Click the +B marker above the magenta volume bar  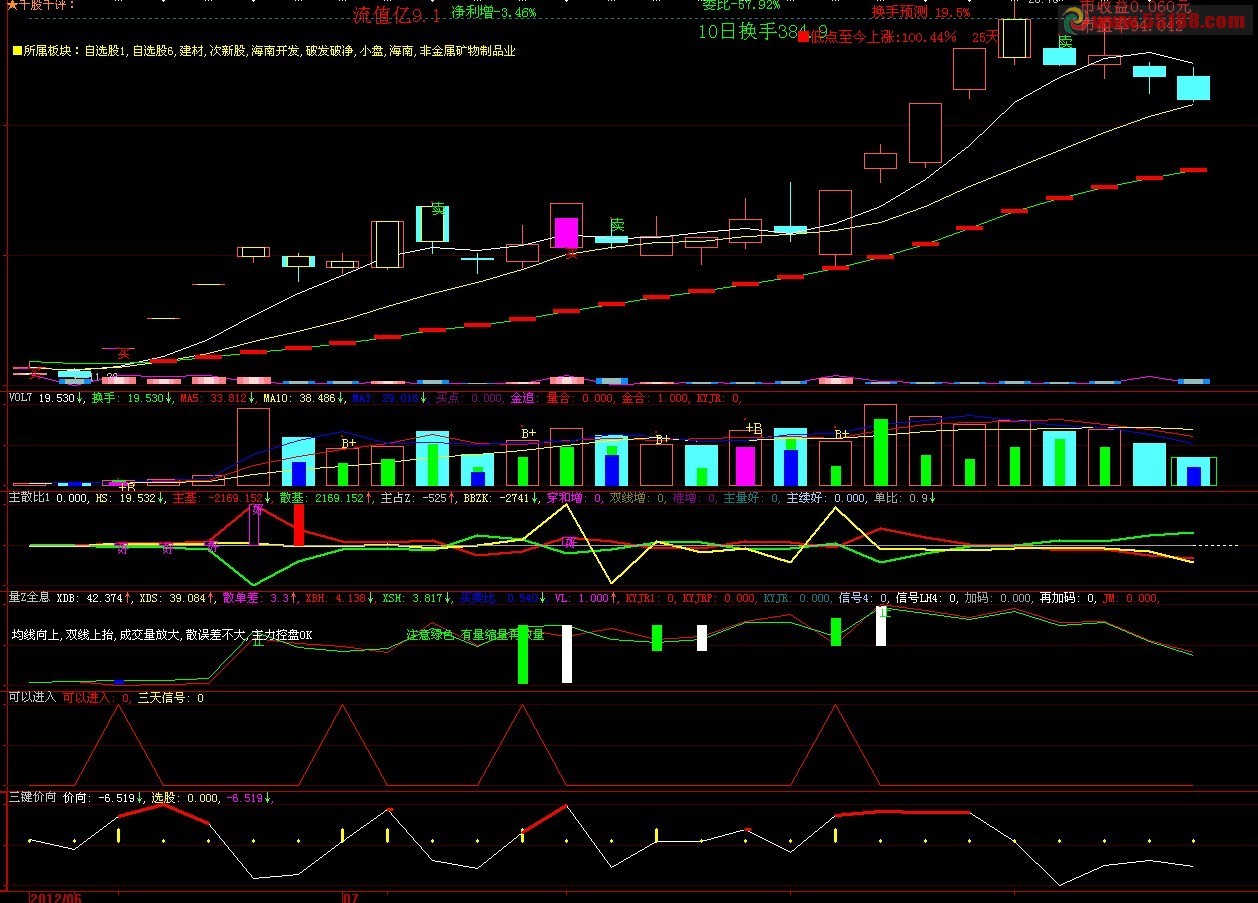coord(753,429)
